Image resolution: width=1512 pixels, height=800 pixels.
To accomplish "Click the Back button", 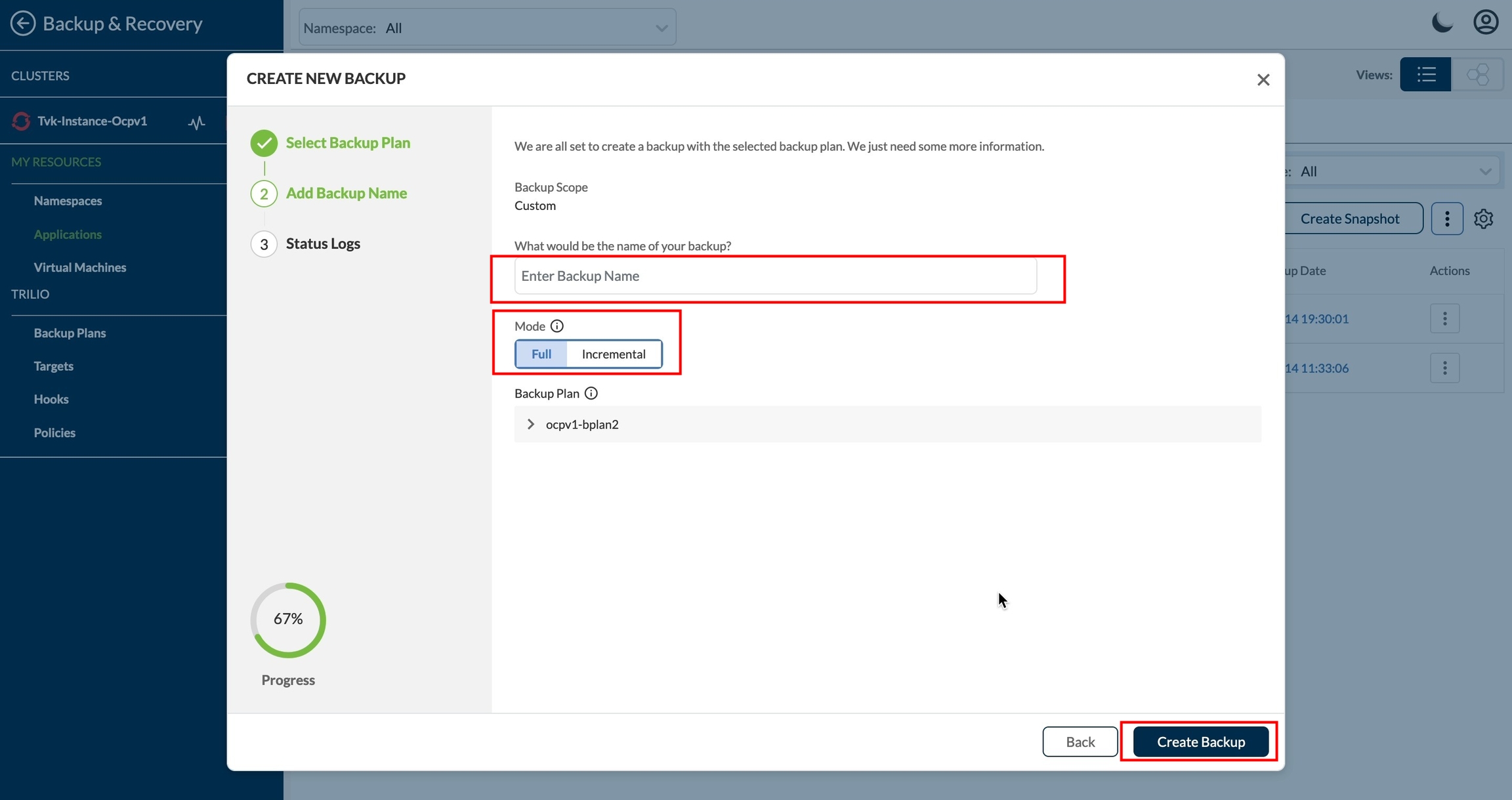I will [x=1080, y=742].
